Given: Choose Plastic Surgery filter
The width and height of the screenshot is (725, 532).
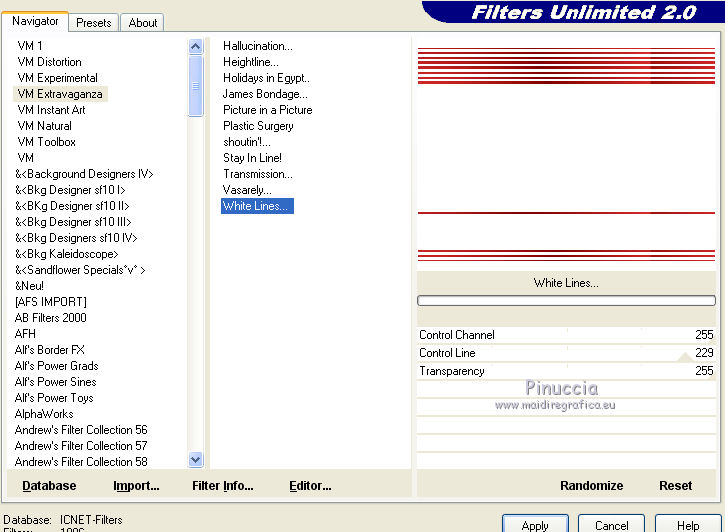Looking at the screenshot, I should [x=258, y=126].
